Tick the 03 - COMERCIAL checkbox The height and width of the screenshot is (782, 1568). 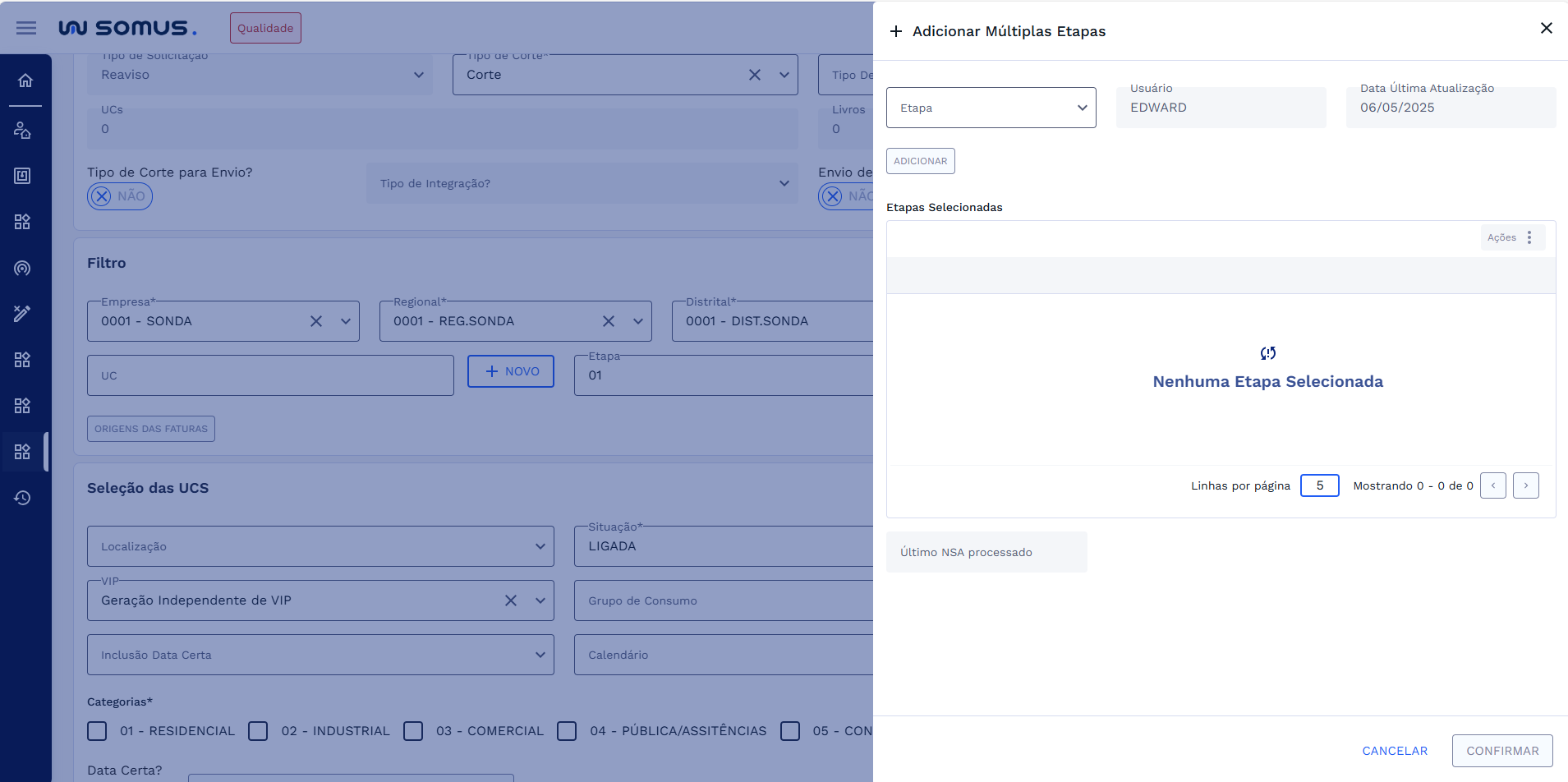coord(413,731)
